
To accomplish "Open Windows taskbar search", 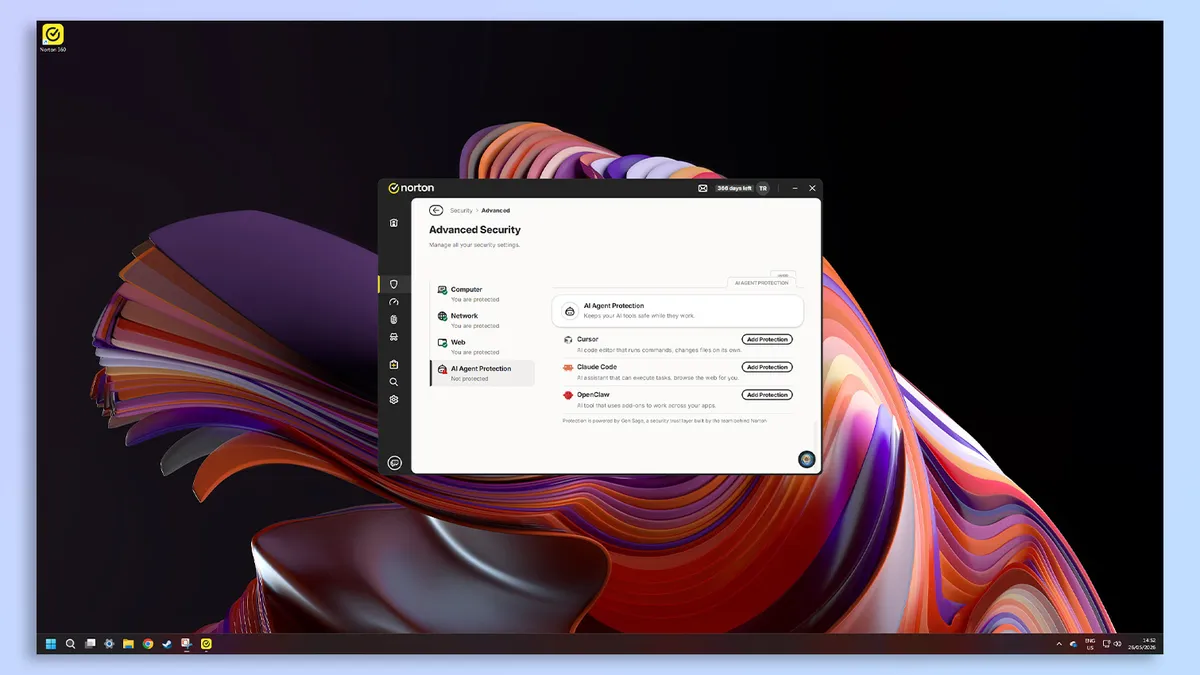I will click(x=70, y=644).
